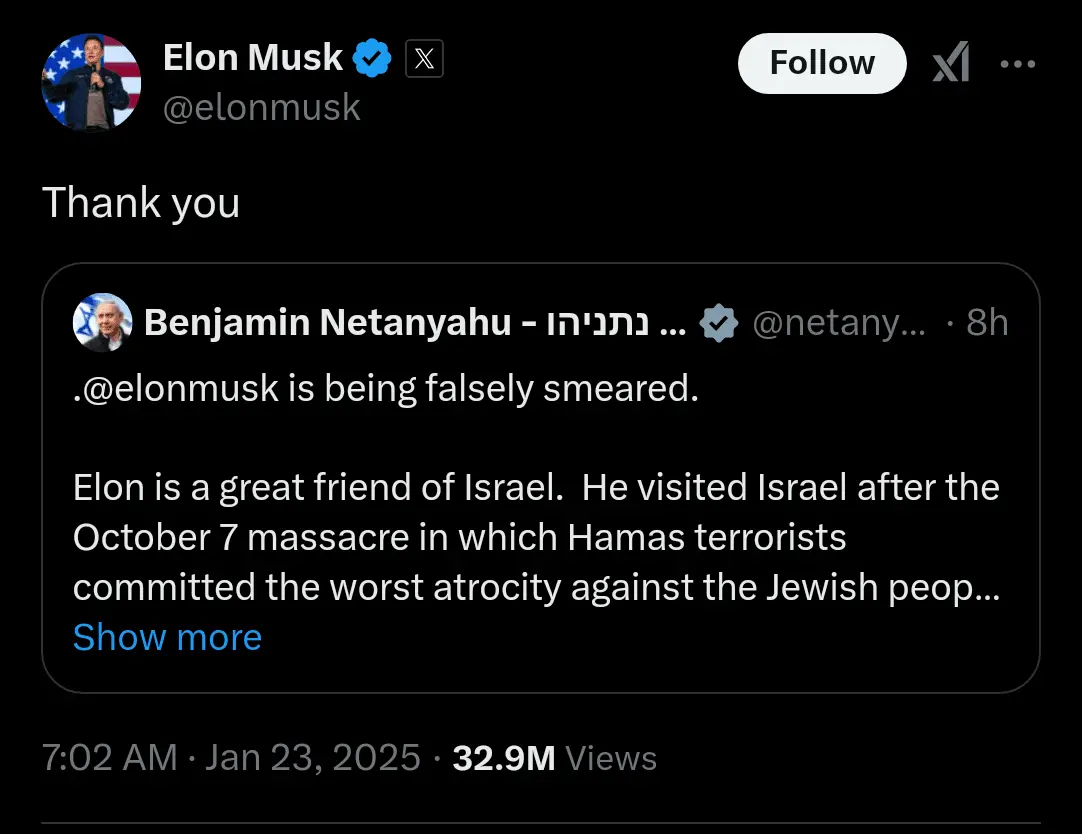The width and height of the screenshot is (1082, 834).
Task: Click the blue verified checkmark badge
Action: click(372, 59)
